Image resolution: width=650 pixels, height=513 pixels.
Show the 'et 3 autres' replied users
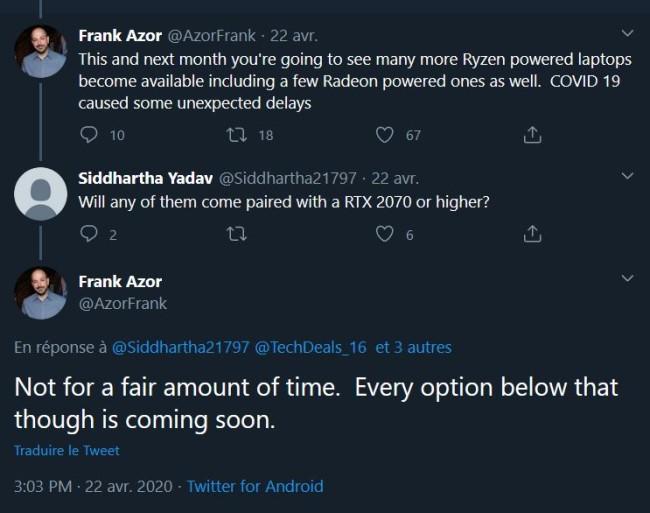click(x=413, y=348)
